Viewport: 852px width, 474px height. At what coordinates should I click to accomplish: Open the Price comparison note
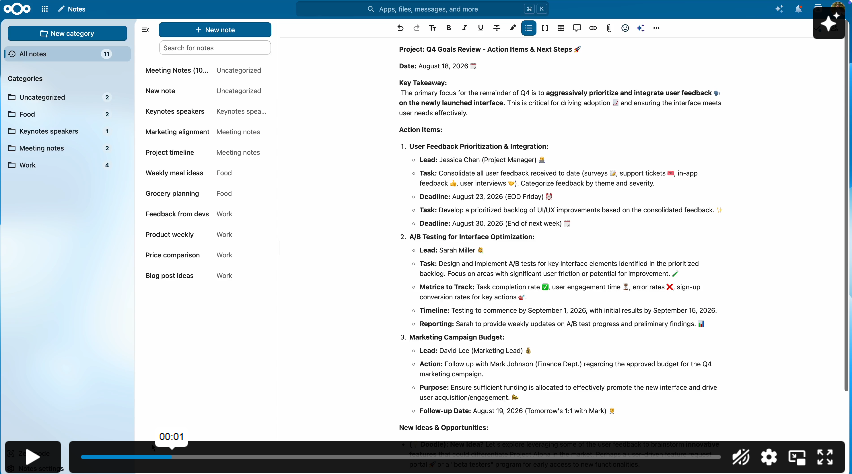pos(206,255)
